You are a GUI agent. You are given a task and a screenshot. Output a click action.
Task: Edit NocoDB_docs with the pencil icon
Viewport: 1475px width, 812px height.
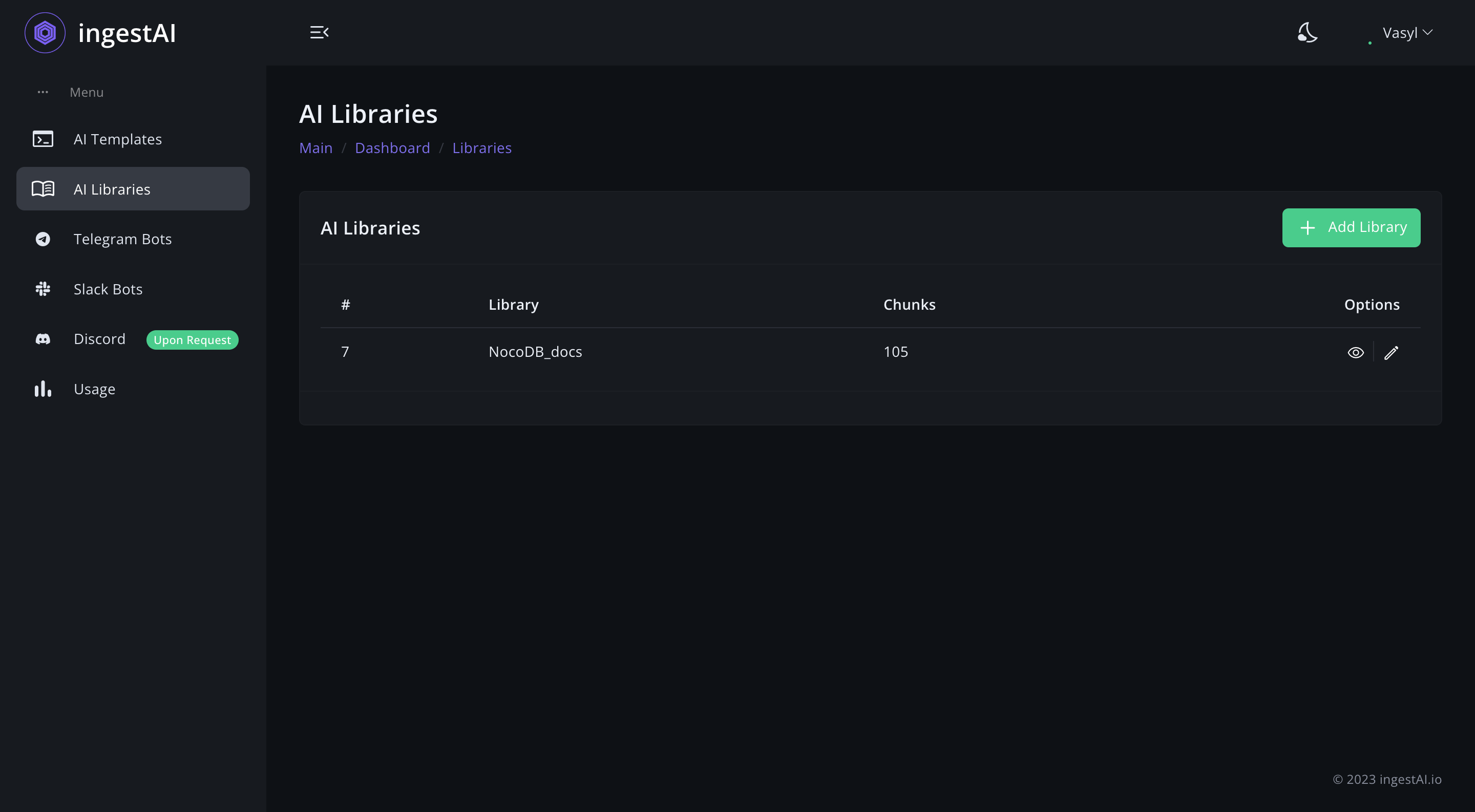pos(1392,352)
